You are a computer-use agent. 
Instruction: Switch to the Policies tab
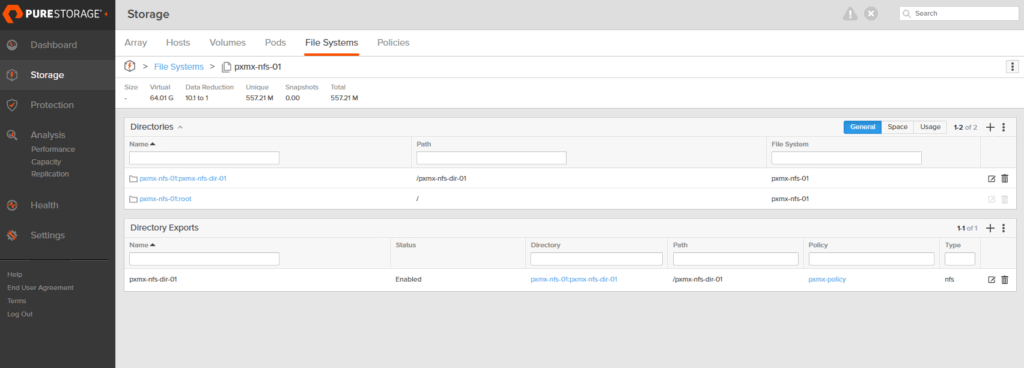[x=393, y=42]
